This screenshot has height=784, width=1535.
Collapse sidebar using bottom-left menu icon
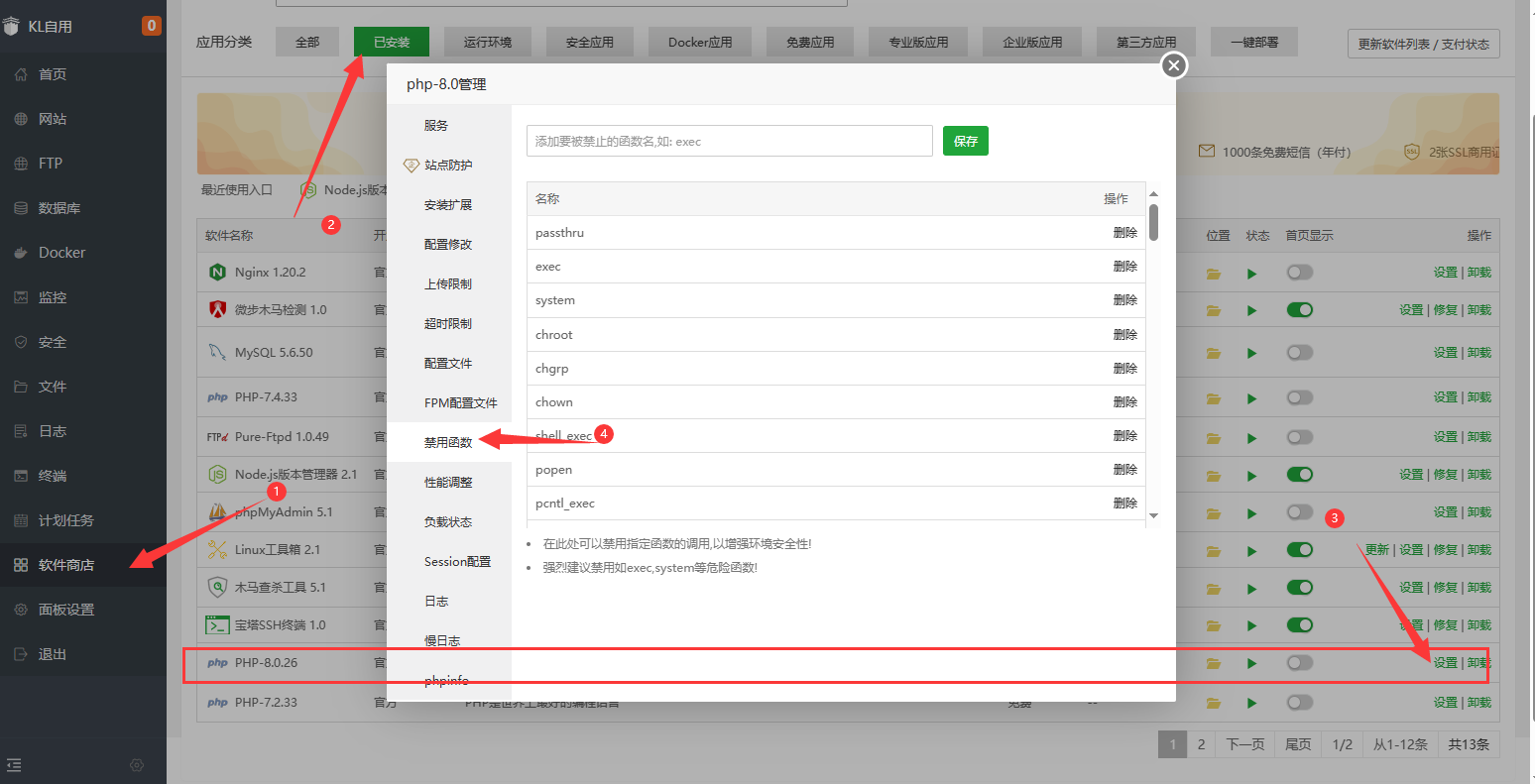click(x=14, y=765)
